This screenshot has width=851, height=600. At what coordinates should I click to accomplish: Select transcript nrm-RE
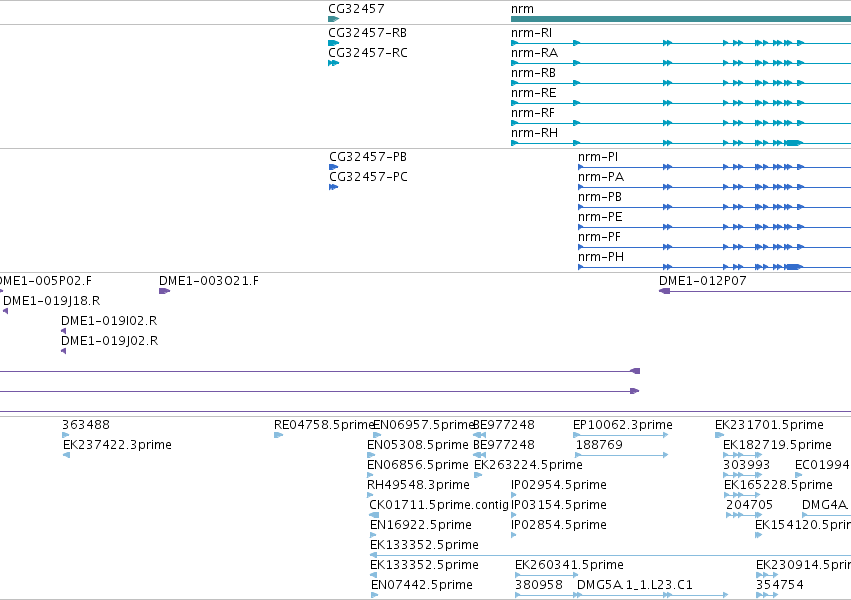pyautogui.click(x=534, y=93)
